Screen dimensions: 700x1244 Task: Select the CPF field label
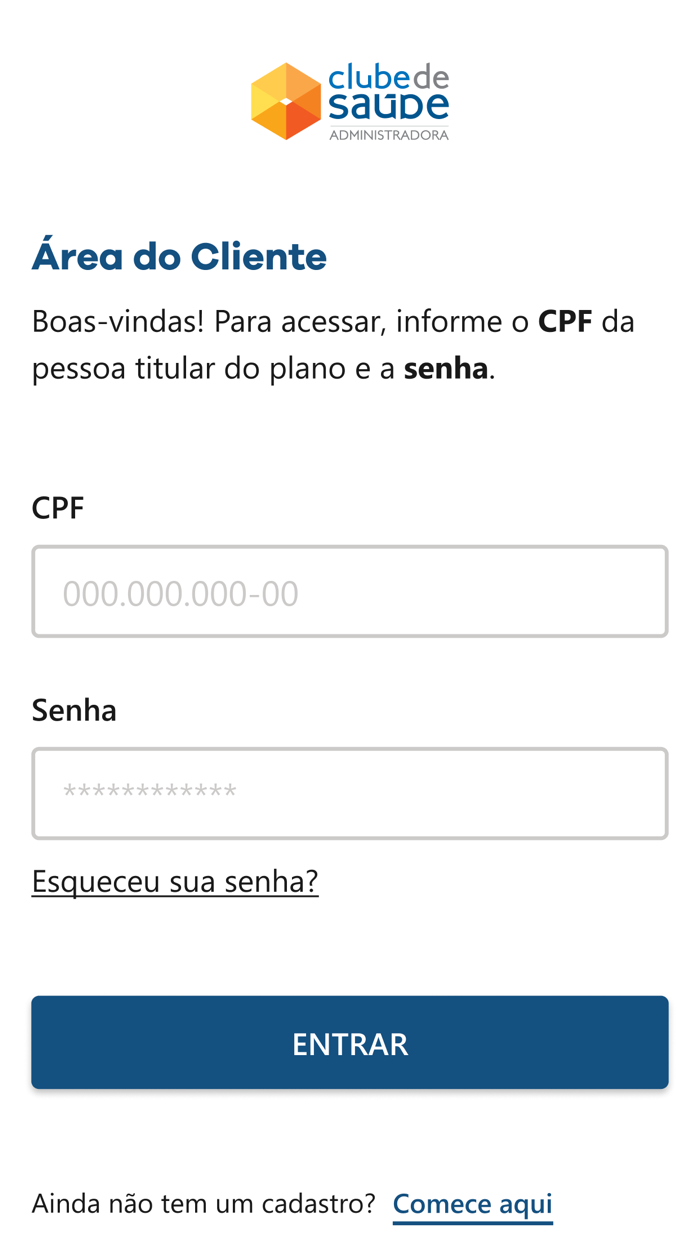57,508
